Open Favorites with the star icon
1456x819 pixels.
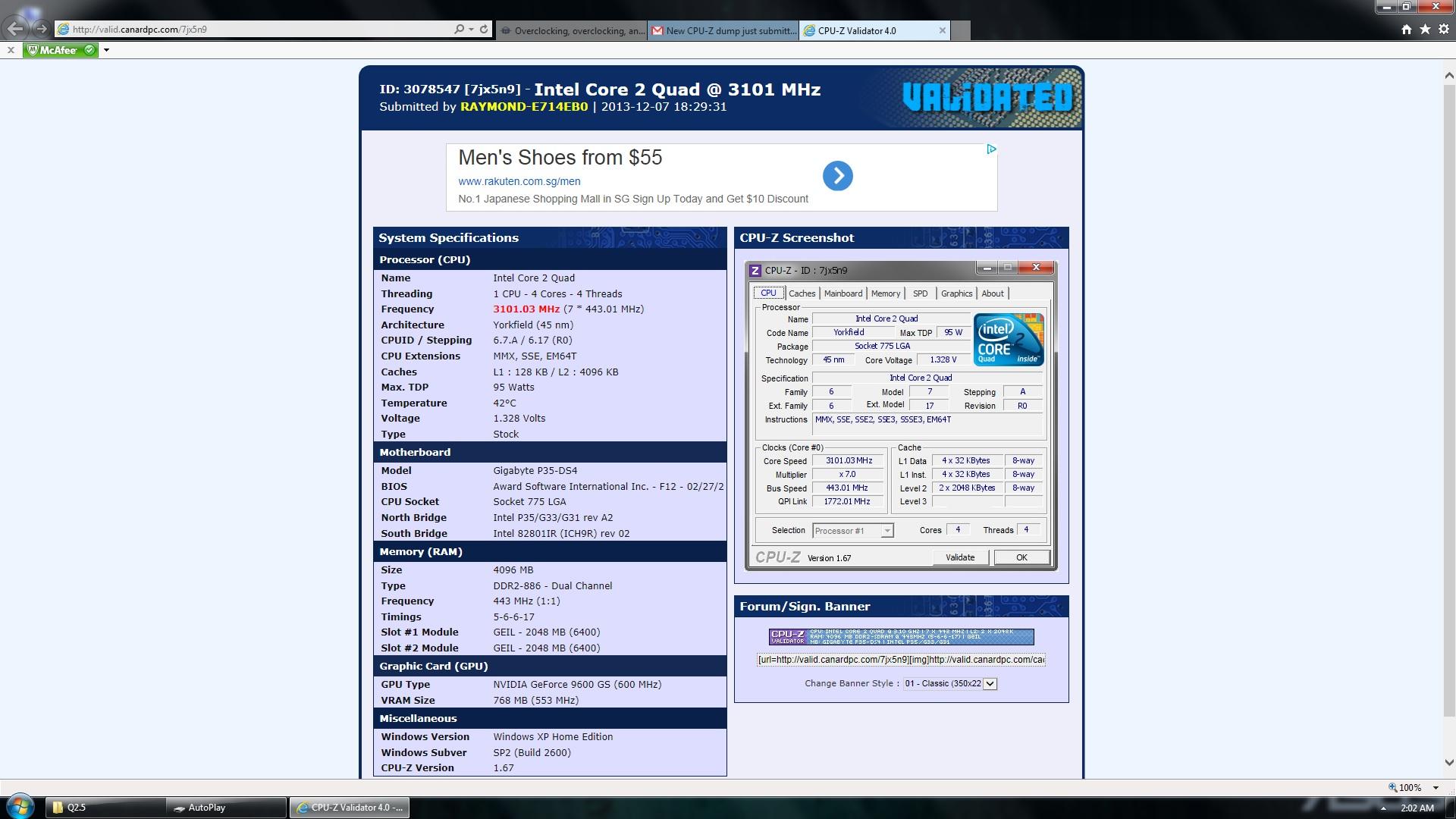tap(1425, 30)
